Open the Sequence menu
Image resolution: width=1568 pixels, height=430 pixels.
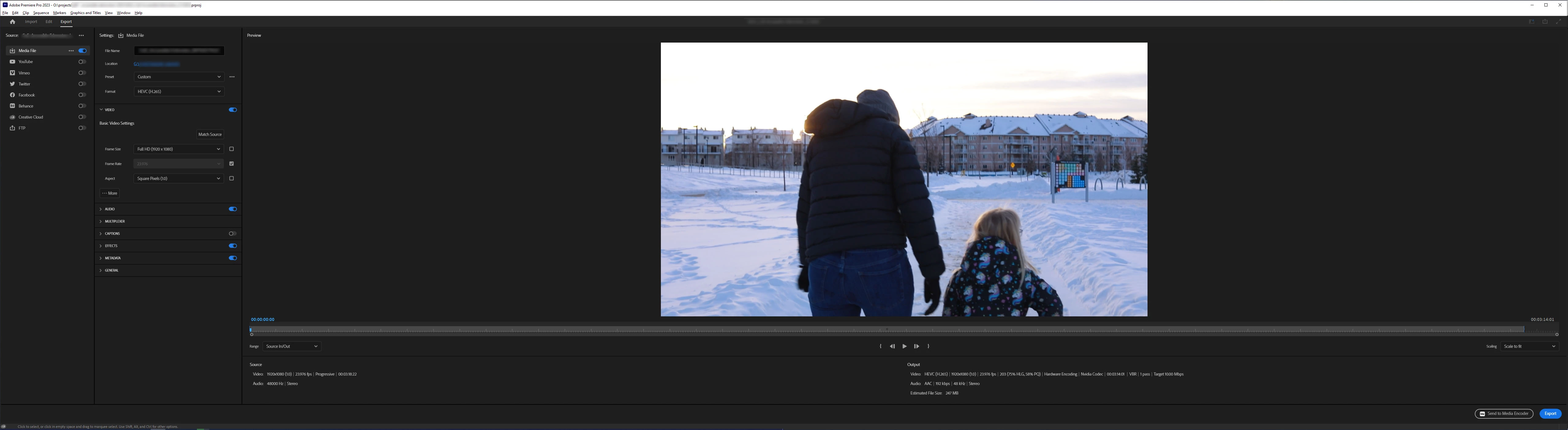pos(41,13)
